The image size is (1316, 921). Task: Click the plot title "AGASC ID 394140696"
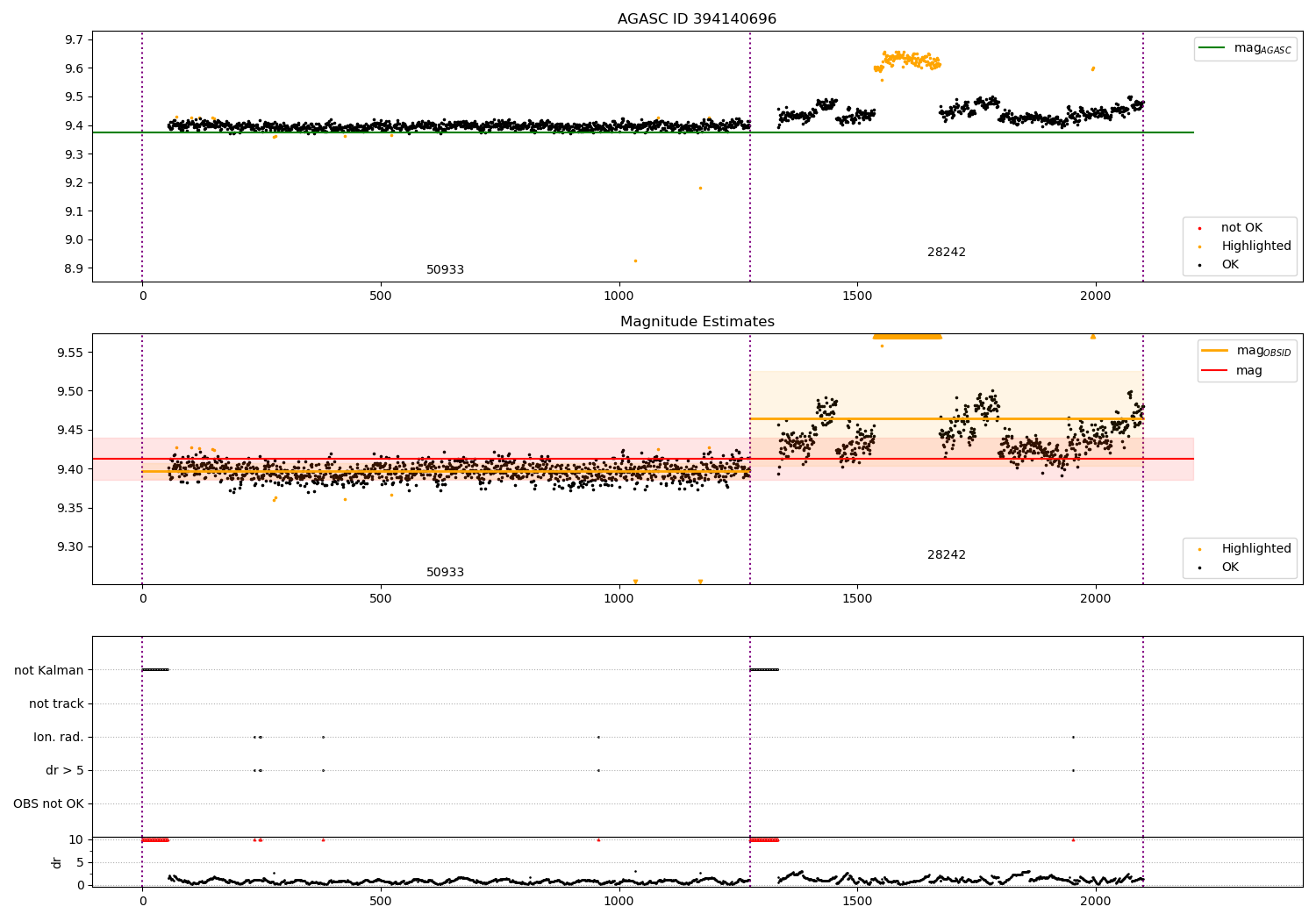point(697,18)
